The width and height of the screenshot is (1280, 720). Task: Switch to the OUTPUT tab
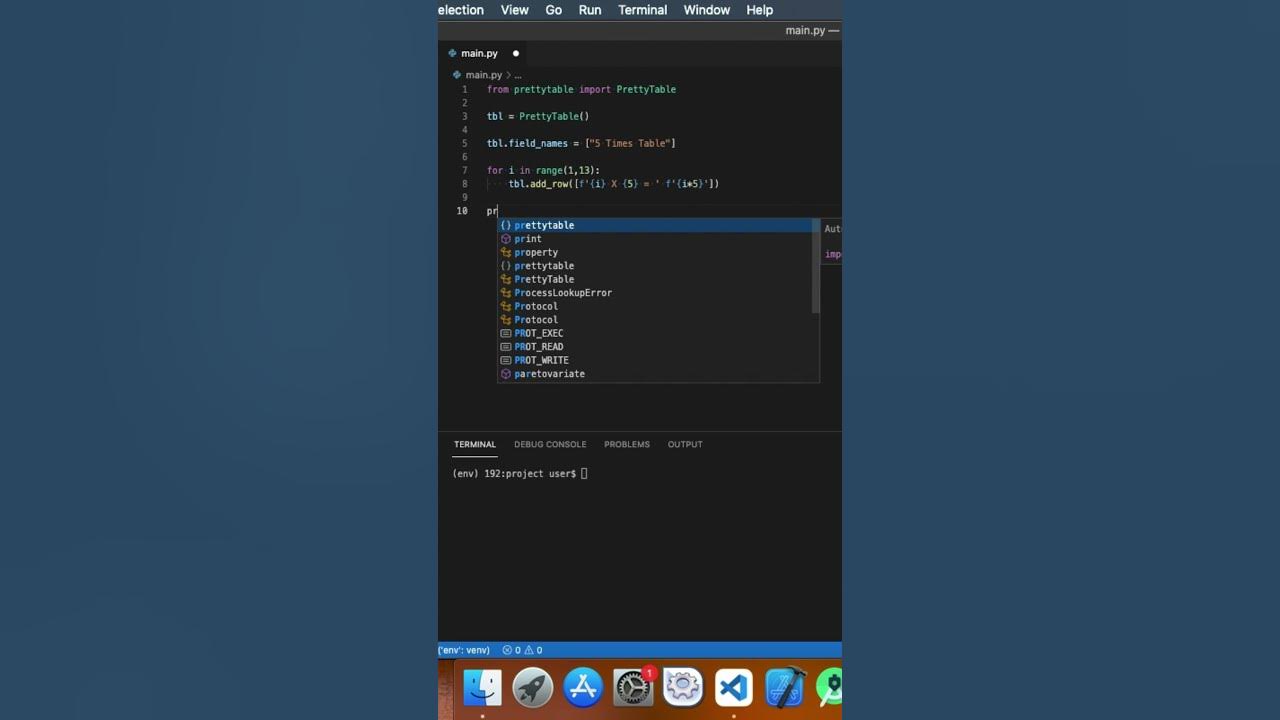pyautogui.click(x=685, y=444)
